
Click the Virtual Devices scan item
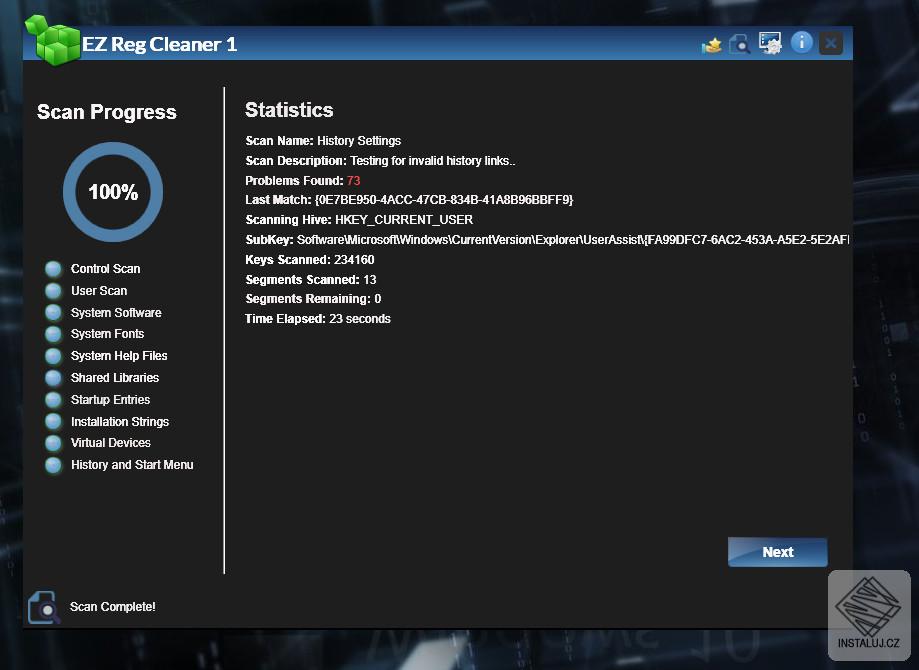point(110,443)
